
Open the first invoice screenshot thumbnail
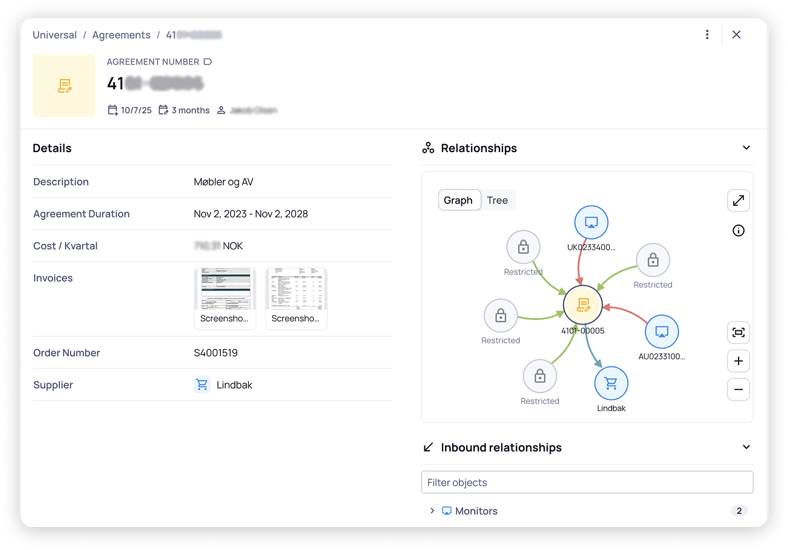click(225, 298)
